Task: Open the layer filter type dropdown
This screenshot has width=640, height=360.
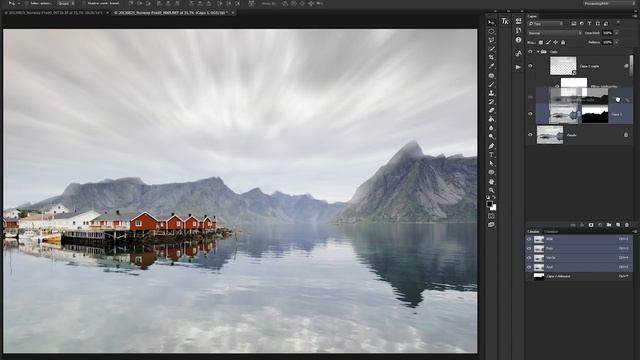Action: click(546, 24)
